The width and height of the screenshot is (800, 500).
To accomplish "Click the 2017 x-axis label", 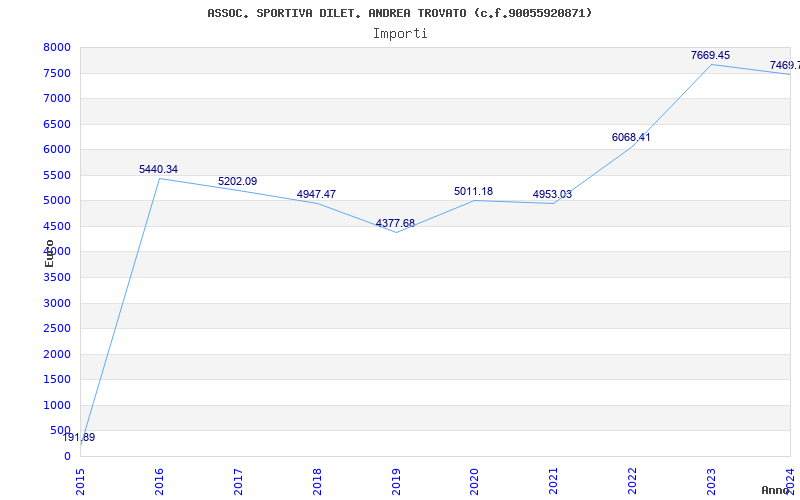I will click(238, 482).
